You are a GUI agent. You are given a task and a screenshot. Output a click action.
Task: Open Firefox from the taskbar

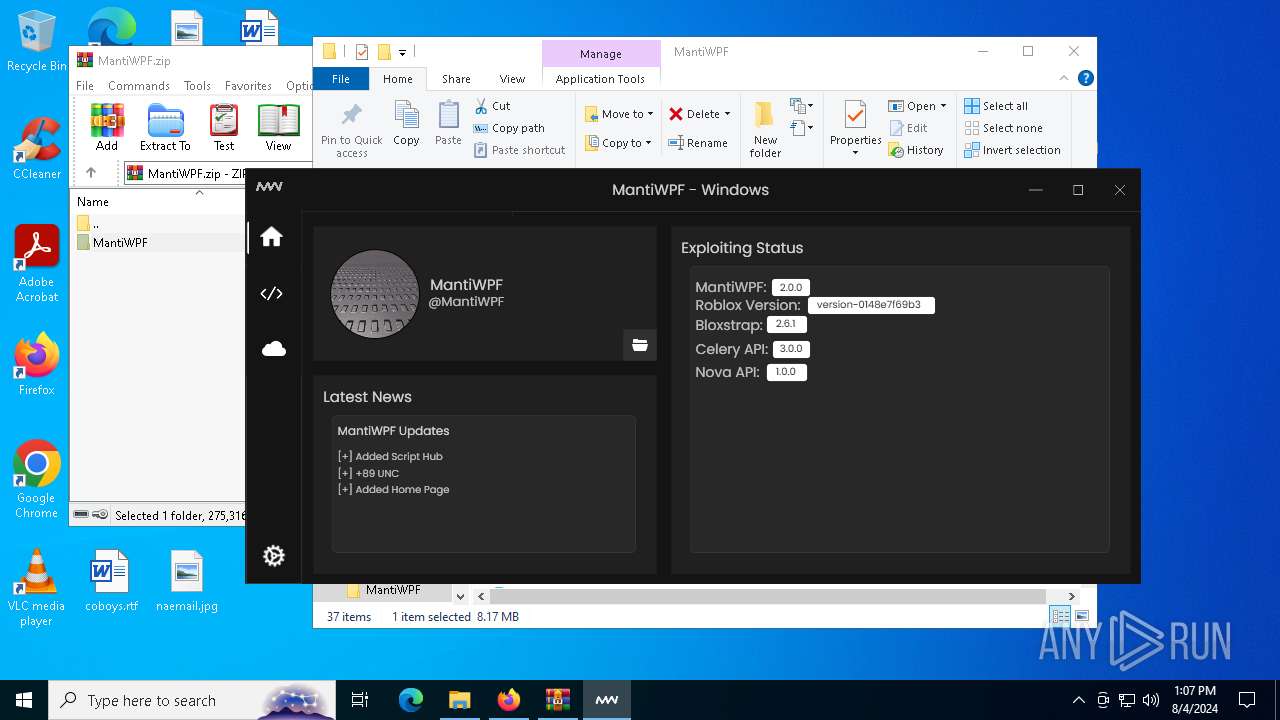pyautogui.click(x=508, y=700)
